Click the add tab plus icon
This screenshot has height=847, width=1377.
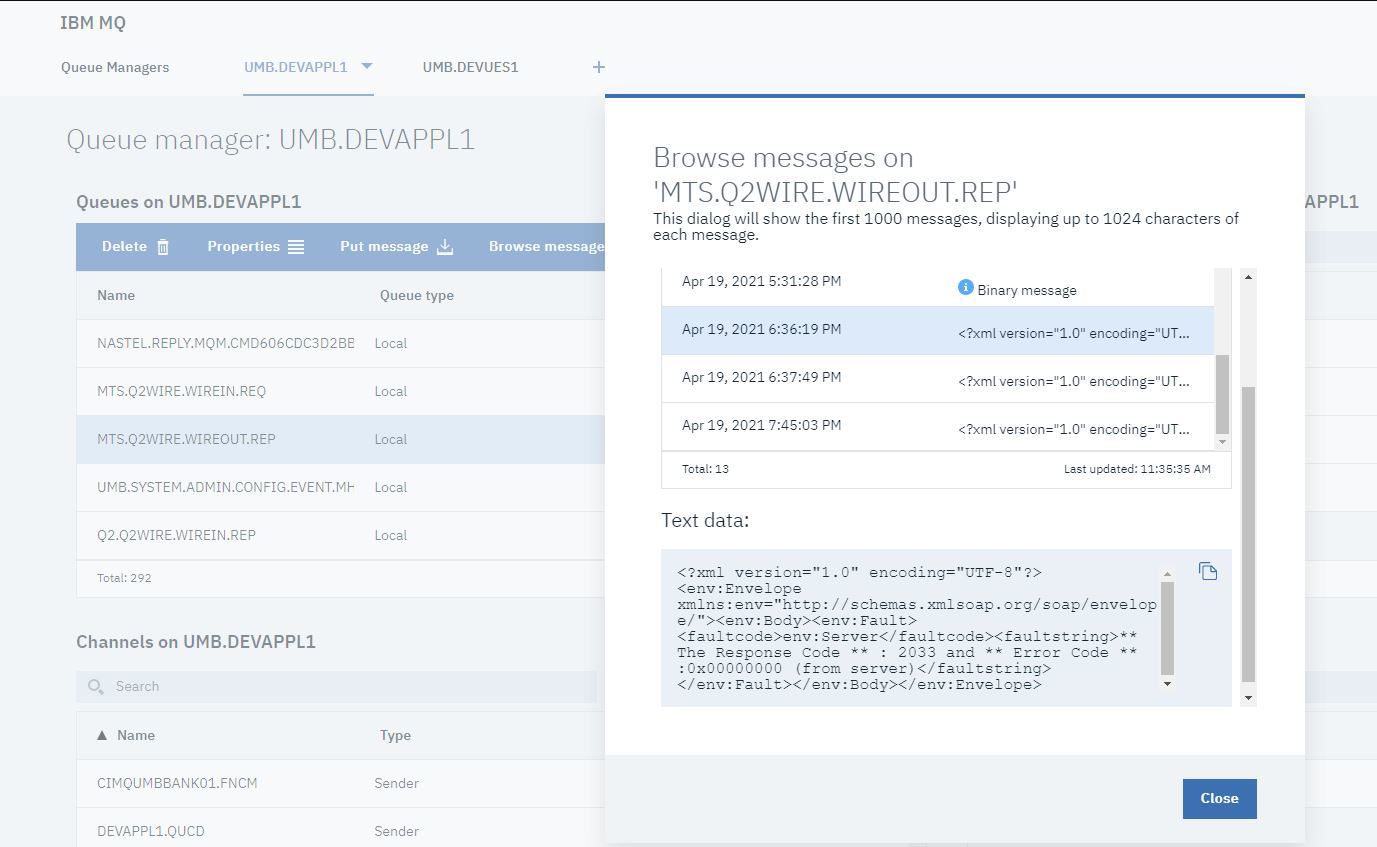click(598, 67)
